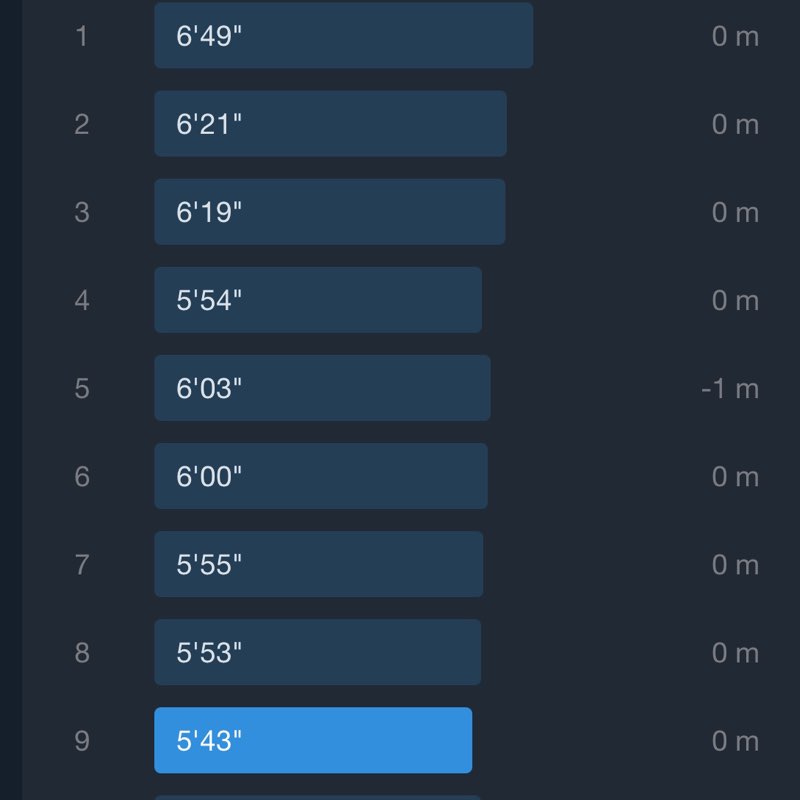Select split number 2 label
This screenshot has width=800, height=800.
[x=82, y=125]
